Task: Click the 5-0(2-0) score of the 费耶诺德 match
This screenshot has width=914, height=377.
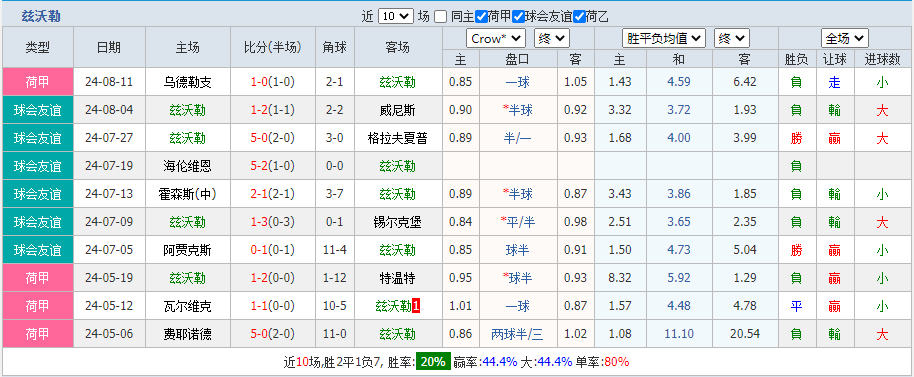Action: [x=273, y=334]
